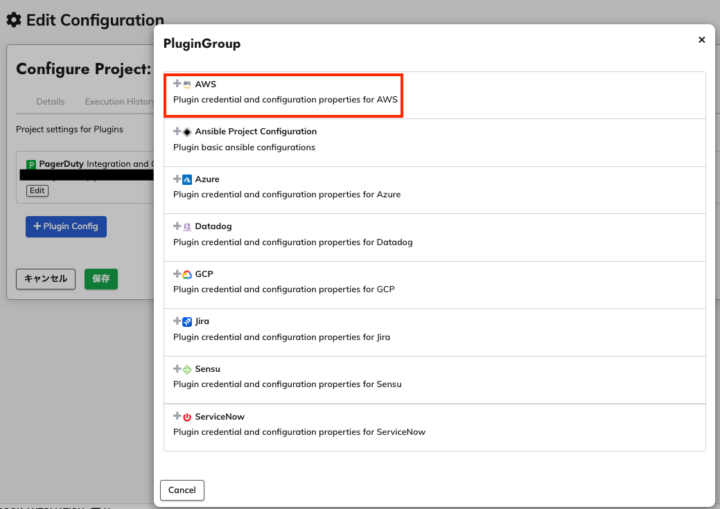This screenshot has width=720, height=509.
Task: Pick the GCP plugin group title
Action: 204,274
